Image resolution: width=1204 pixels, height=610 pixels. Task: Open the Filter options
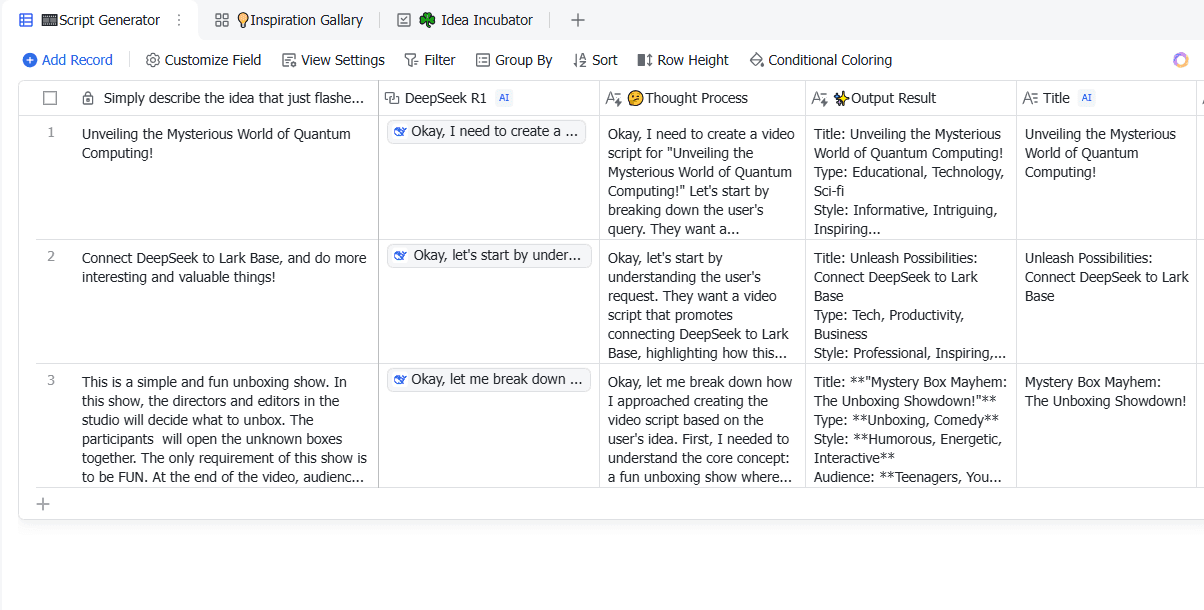coord(429,60)
